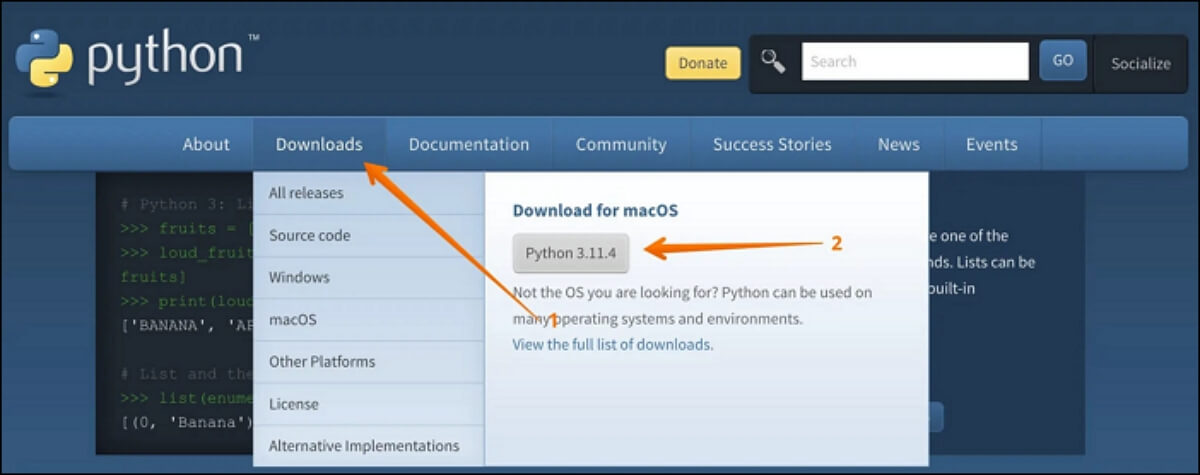Open the Socialize dropdown
This screenshot has height=475, width=1200.
1140,63
